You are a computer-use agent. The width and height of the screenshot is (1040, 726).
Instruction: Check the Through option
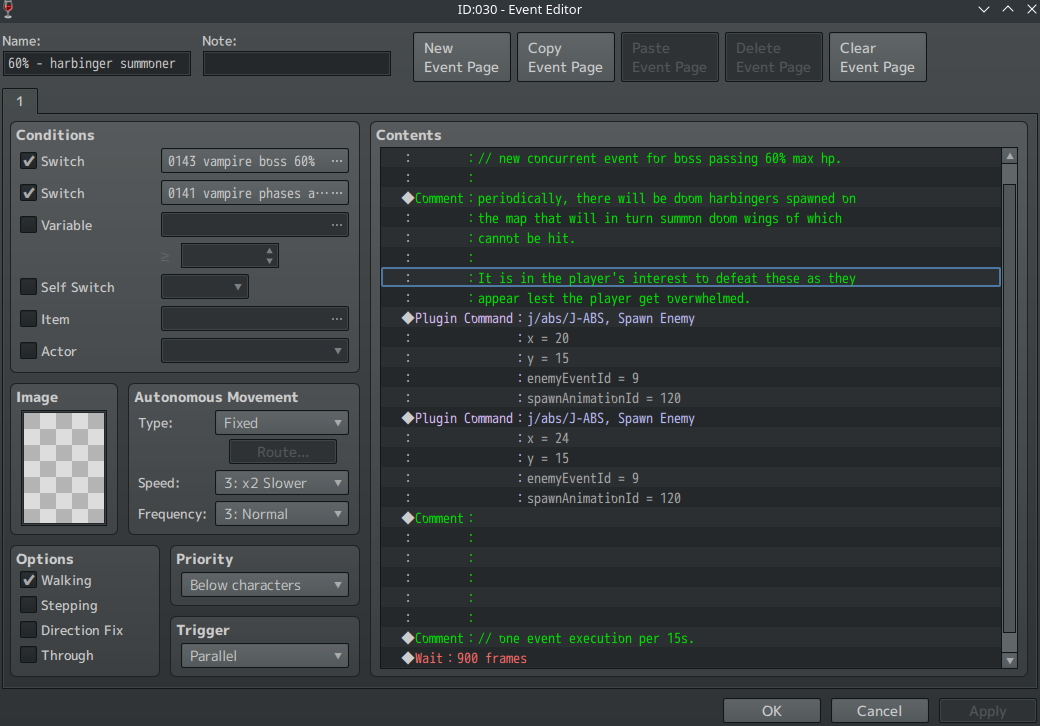coord(29,656)
